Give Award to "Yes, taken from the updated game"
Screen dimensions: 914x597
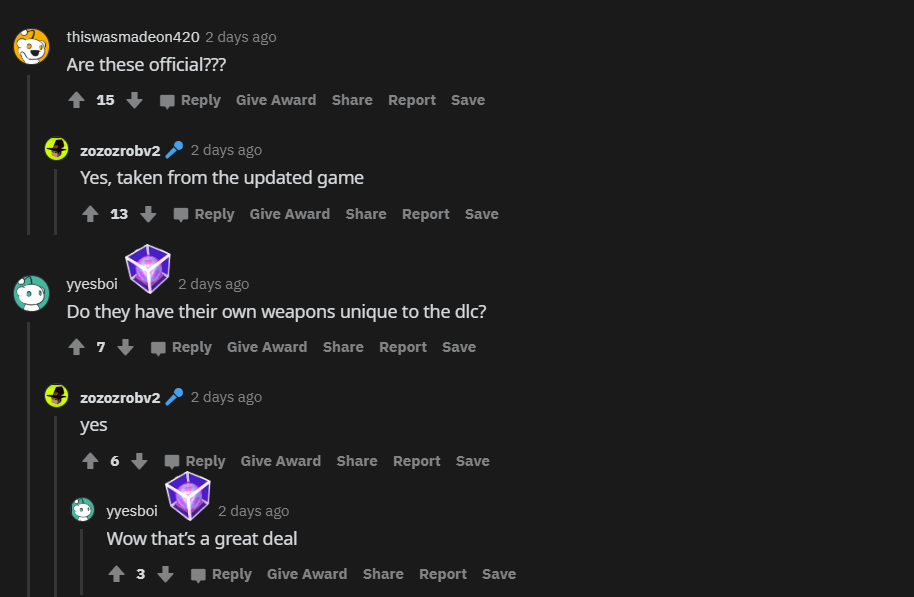pos(290,214)
